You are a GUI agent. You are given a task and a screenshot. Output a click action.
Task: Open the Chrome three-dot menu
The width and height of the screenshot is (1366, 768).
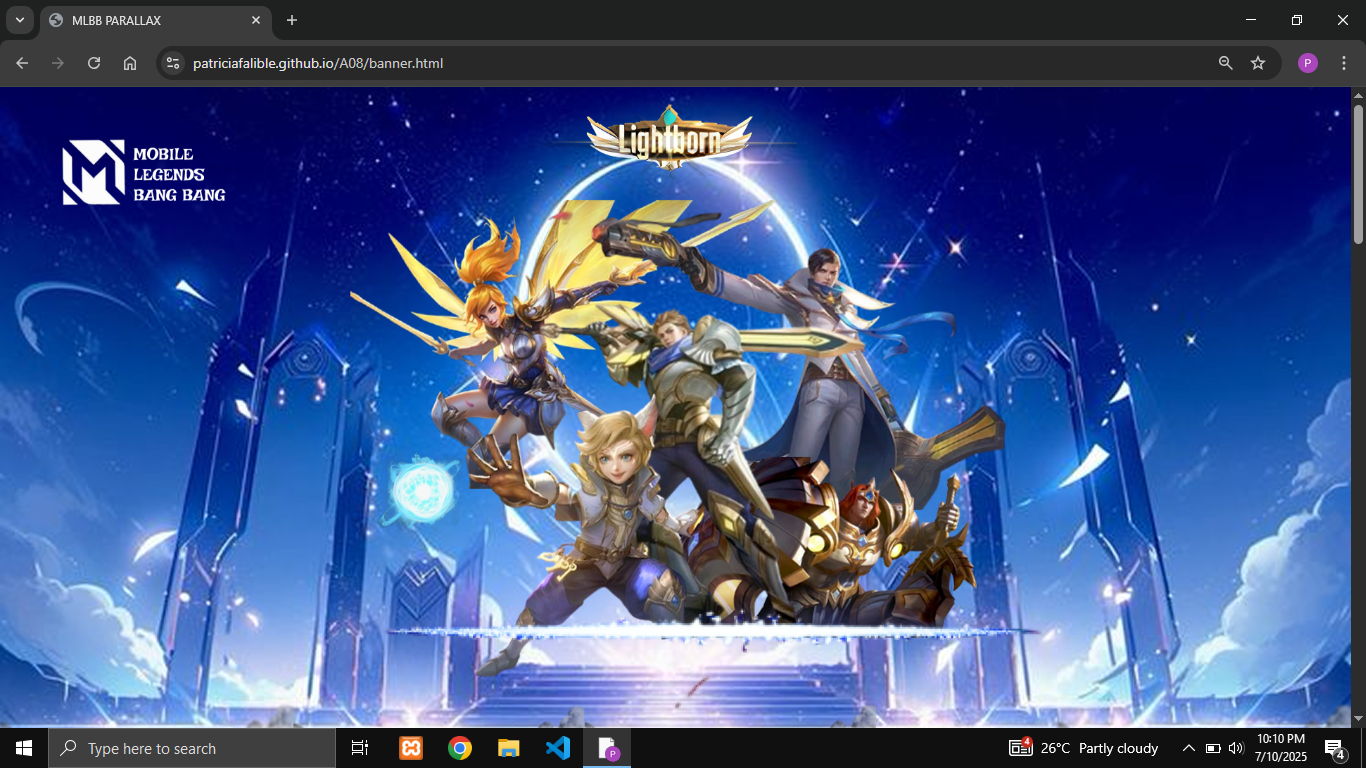1343,63
